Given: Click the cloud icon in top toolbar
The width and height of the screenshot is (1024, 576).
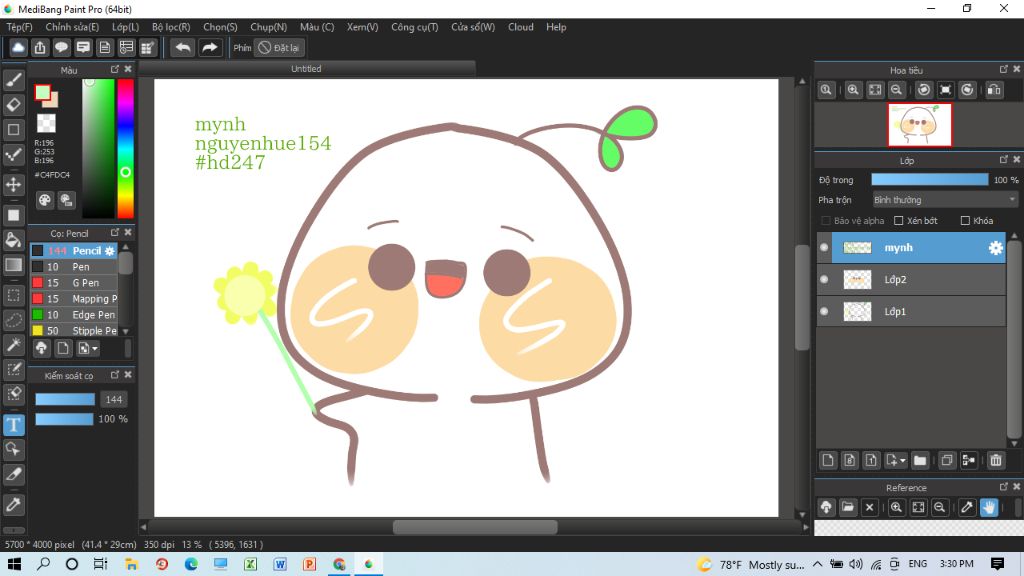Looking at the screenshot, I should click(18, 48).
